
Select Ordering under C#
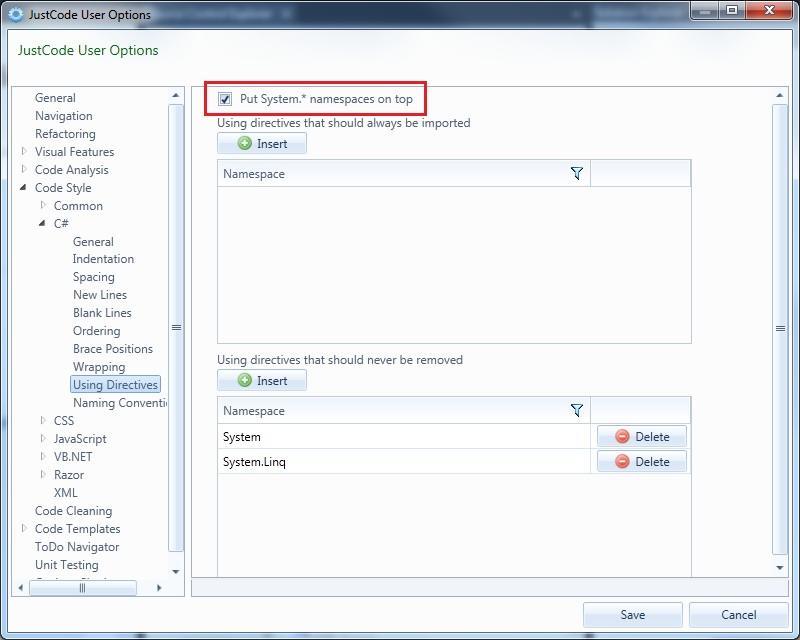coord(96,331)
